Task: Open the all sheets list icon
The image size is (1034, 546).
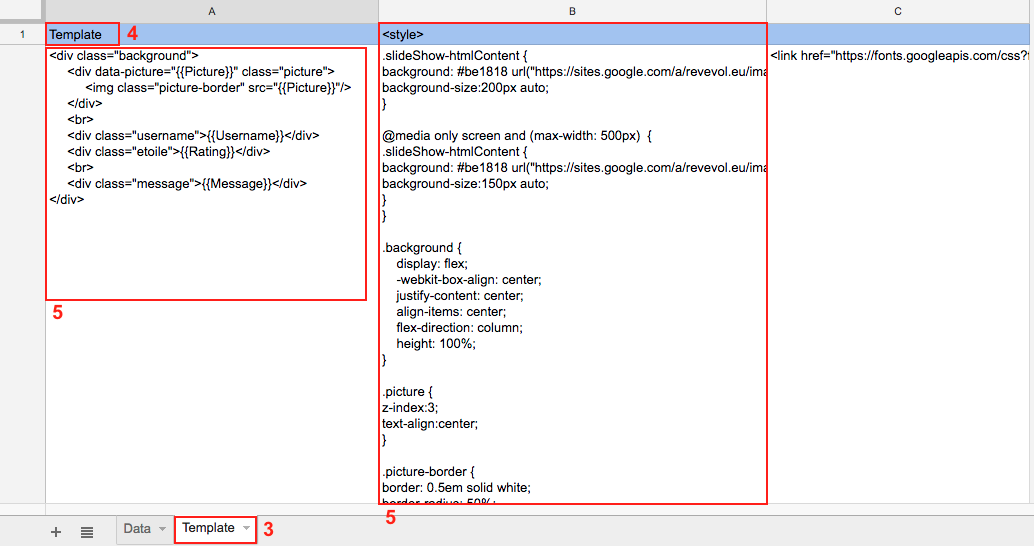Action: coord(87,532)
